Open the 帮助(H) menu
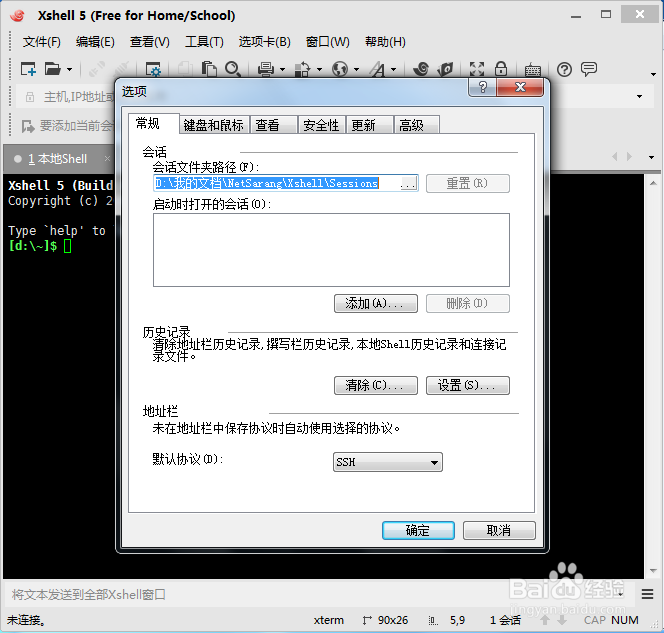664x633 pixels. (385, 42)
